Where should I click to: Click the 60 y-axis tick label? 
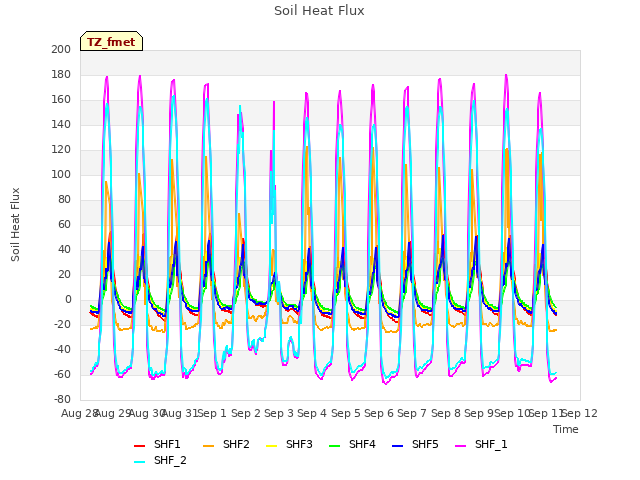[x=64, y=224]
